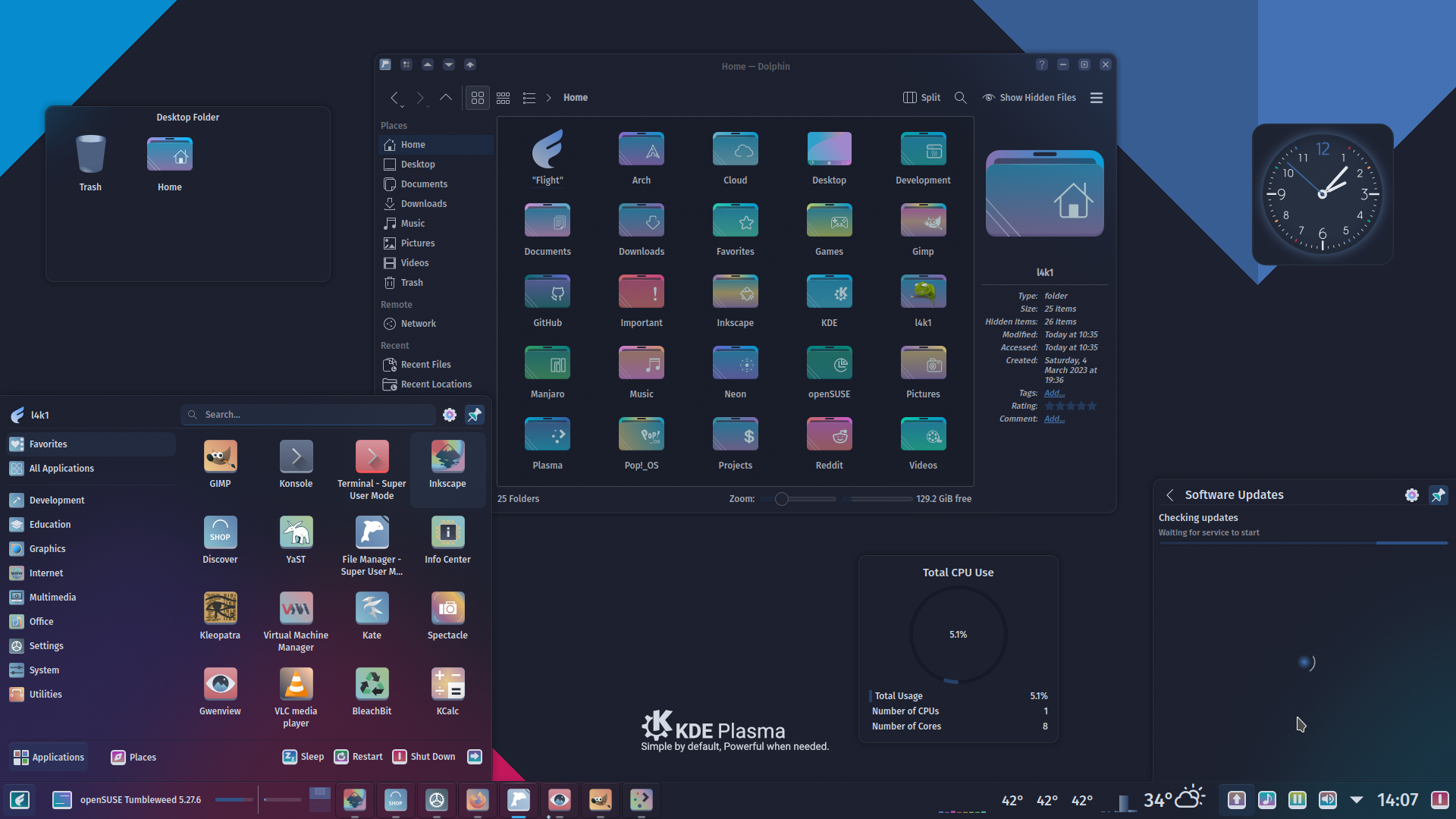Click the Restart button
The image size is (1456, 819).
click(359, 757)
